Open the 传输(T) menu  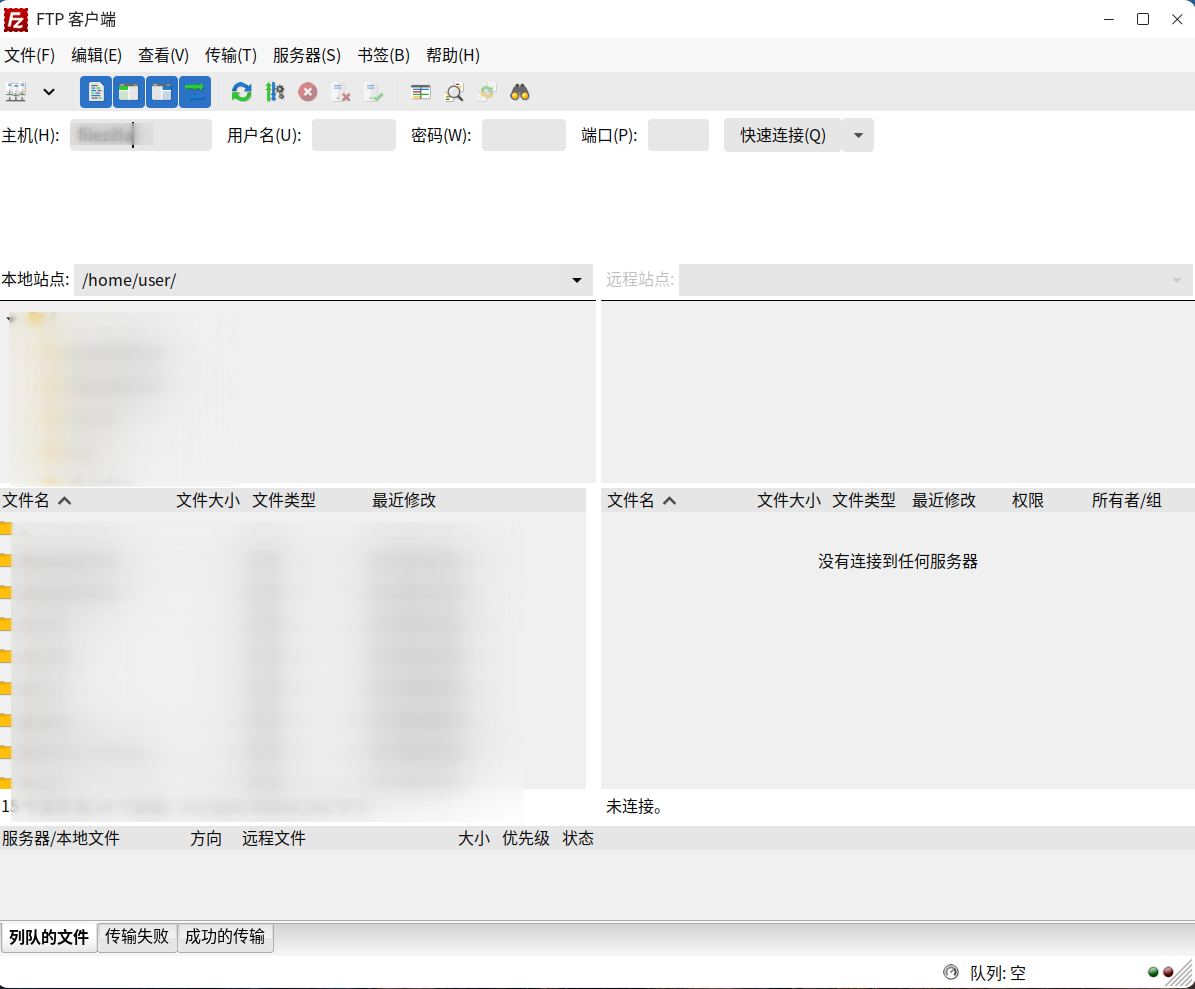click(230, 55)
